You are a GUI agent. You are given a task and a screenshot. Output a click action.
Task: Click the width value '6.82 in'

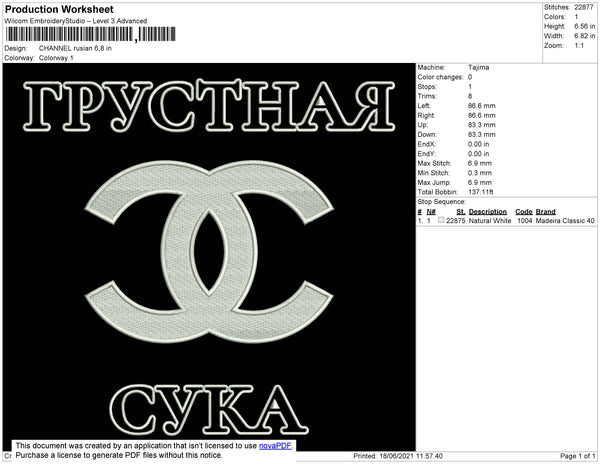pyautogui.click(x=584, y=36)
